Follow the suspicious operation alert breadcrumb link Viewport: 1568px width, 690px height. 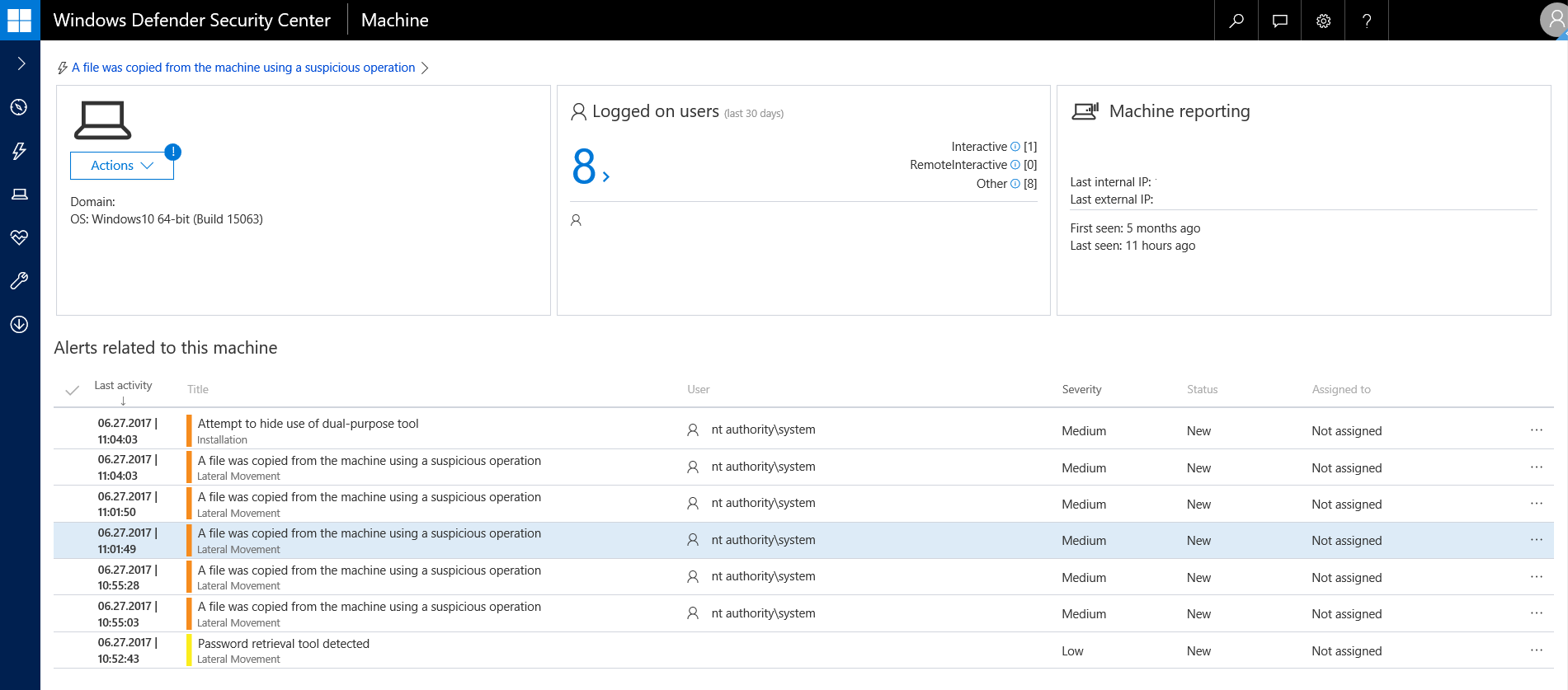(x=243, y=68)
